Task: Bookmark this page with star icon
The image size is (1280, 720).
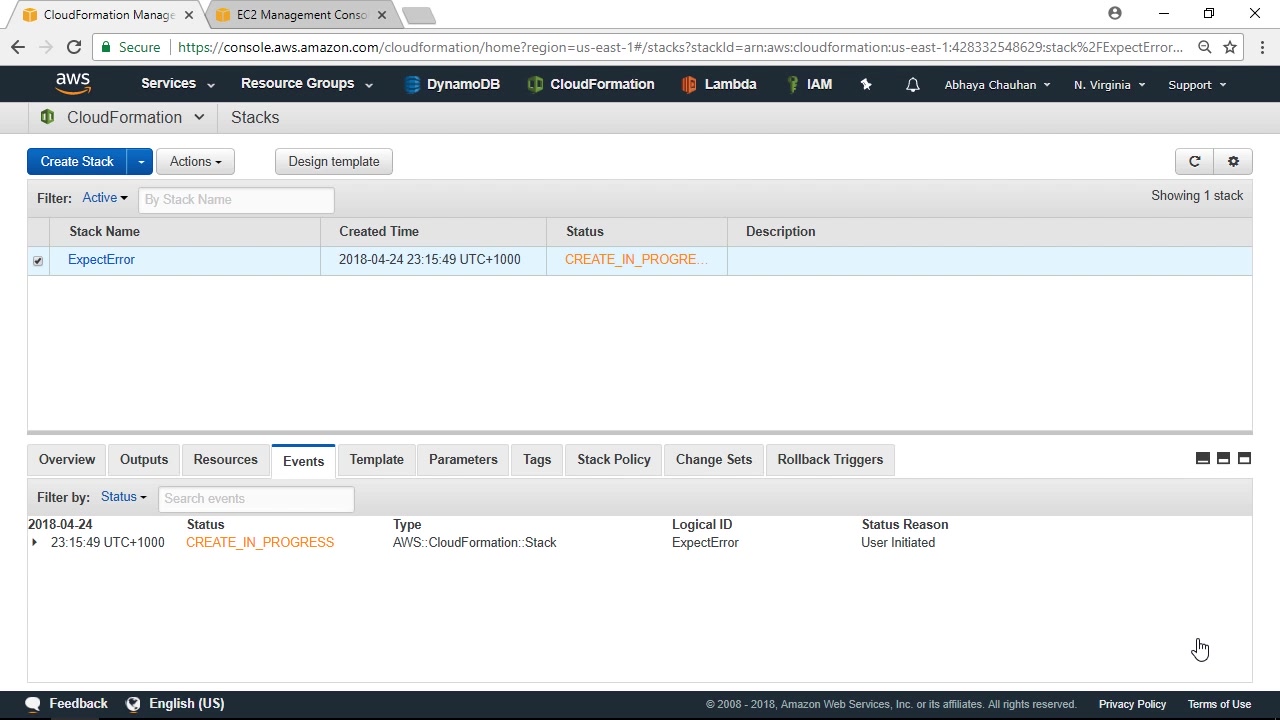Action: (1230, 47)
